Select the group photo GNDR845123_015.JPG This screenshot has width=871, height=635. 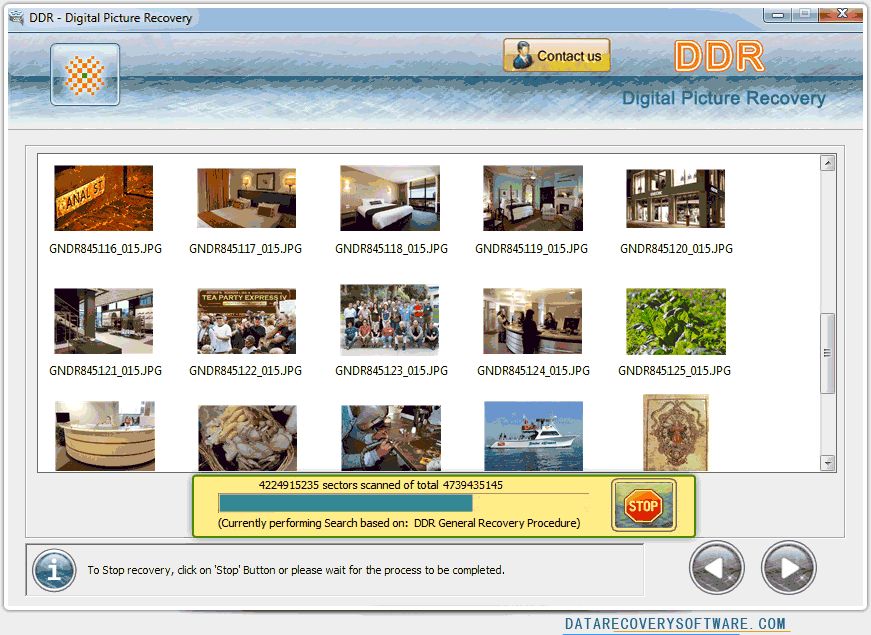(390, 320)
